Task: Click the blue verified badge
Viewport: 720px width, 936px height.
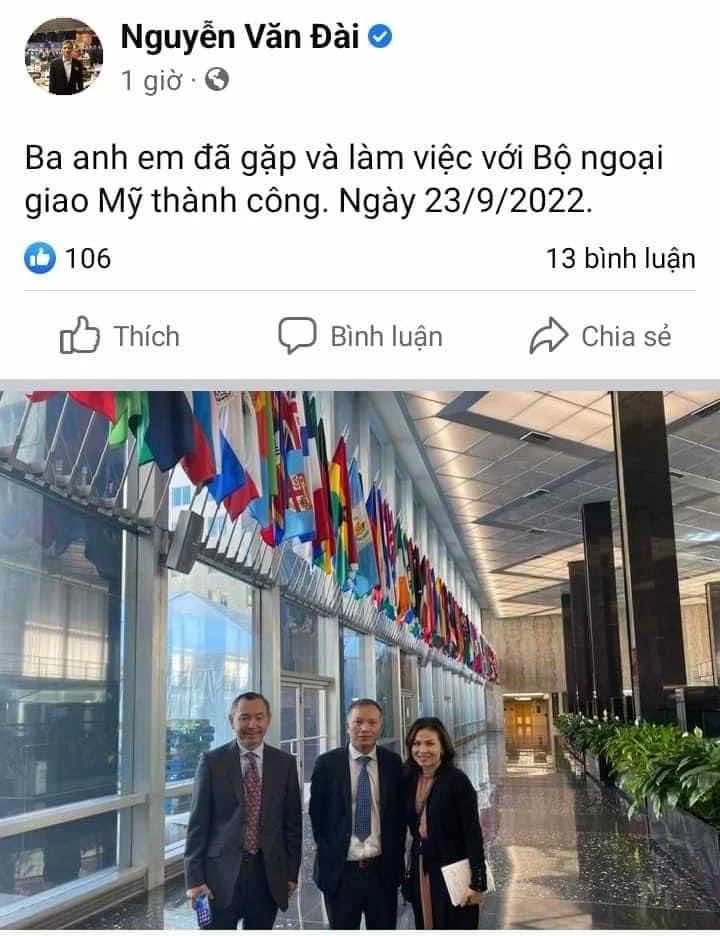Action: coord(380,37)
